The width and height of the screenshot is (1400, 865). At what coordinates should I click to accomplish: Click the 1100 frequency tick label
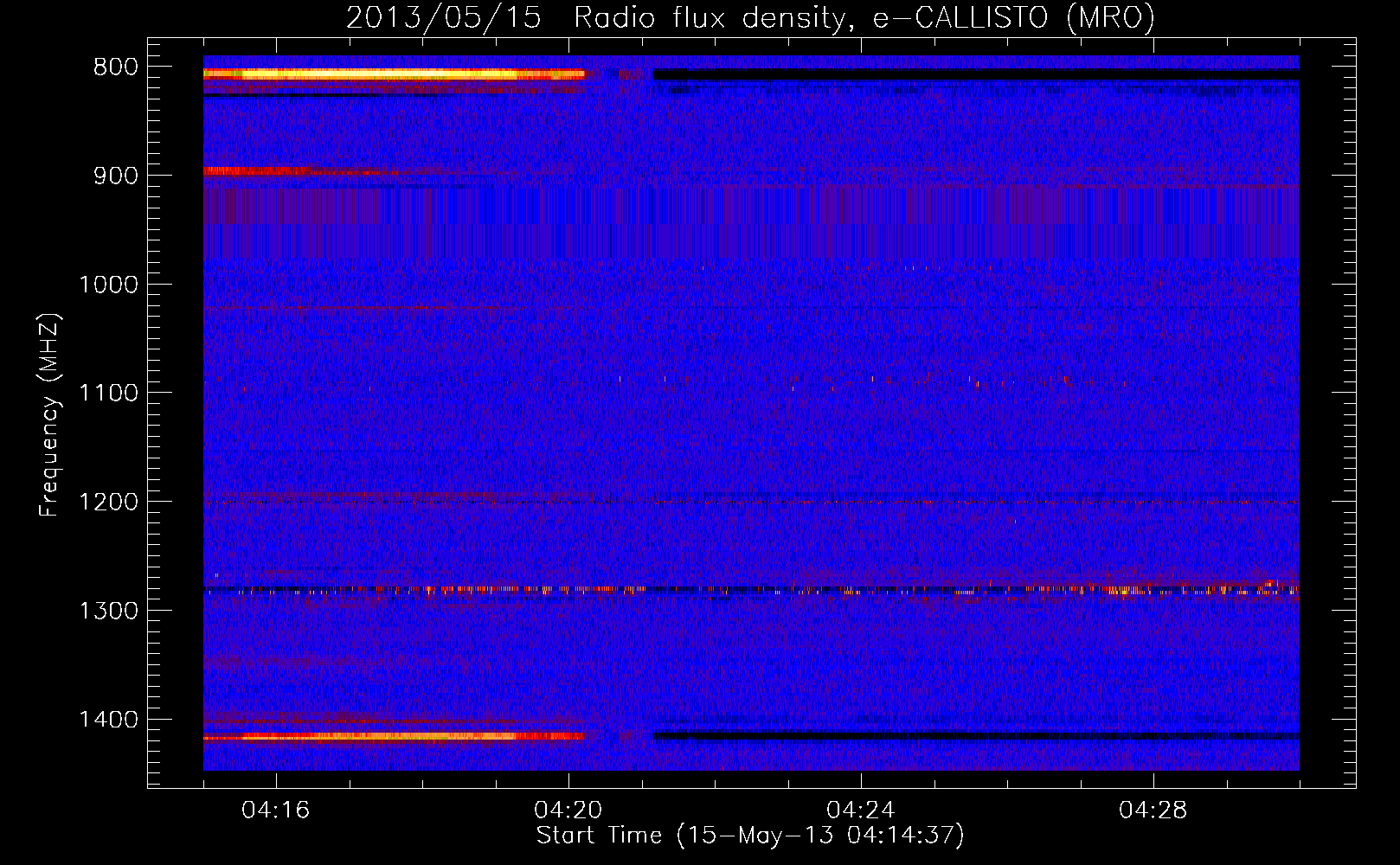point(108,394)
